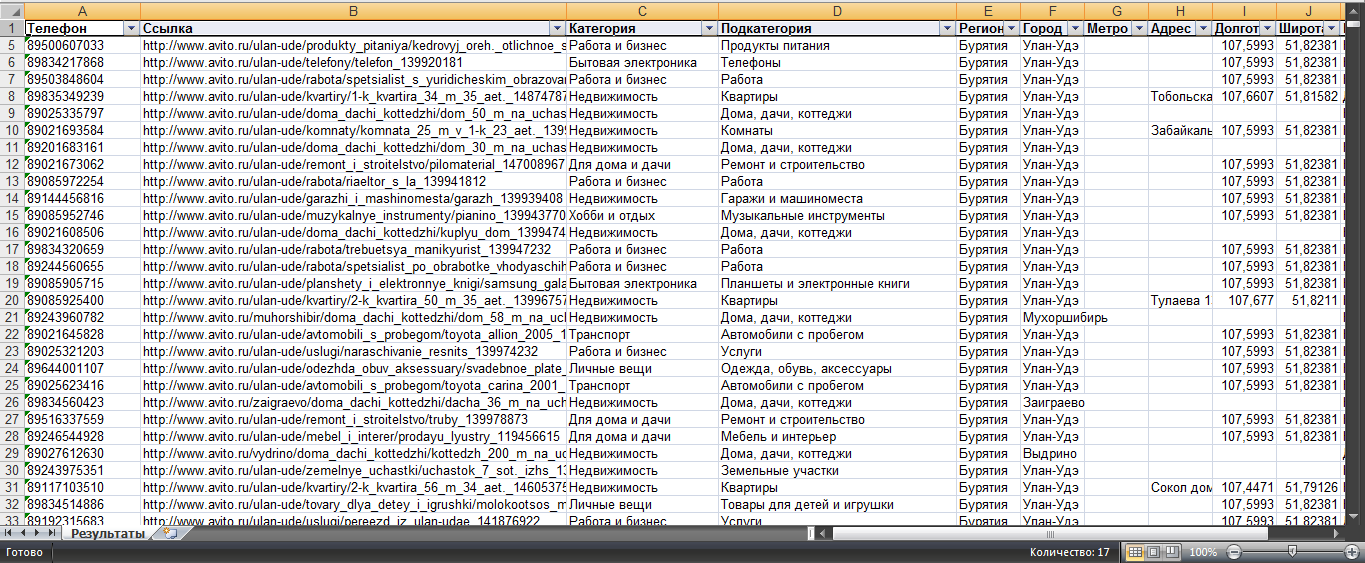
Task: Select row 20 header
Action: tap(11, 300)
